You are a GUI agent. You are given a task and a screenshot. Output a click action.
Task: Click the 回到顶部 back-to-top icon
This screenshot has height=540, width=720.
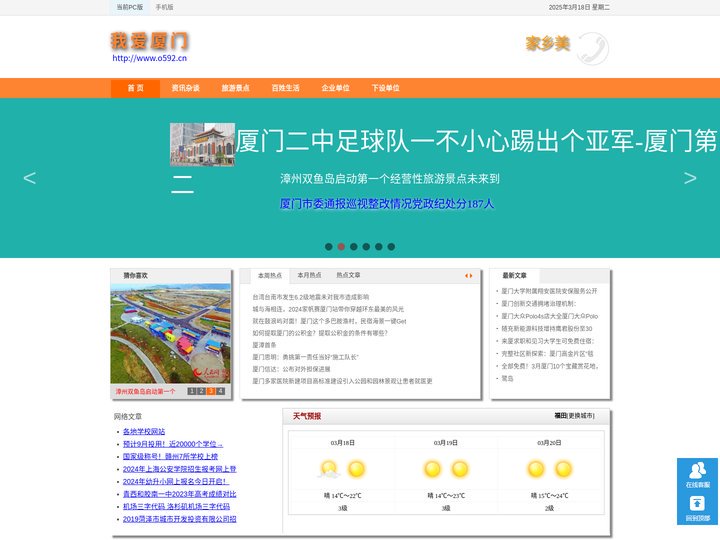pos(697,508)
